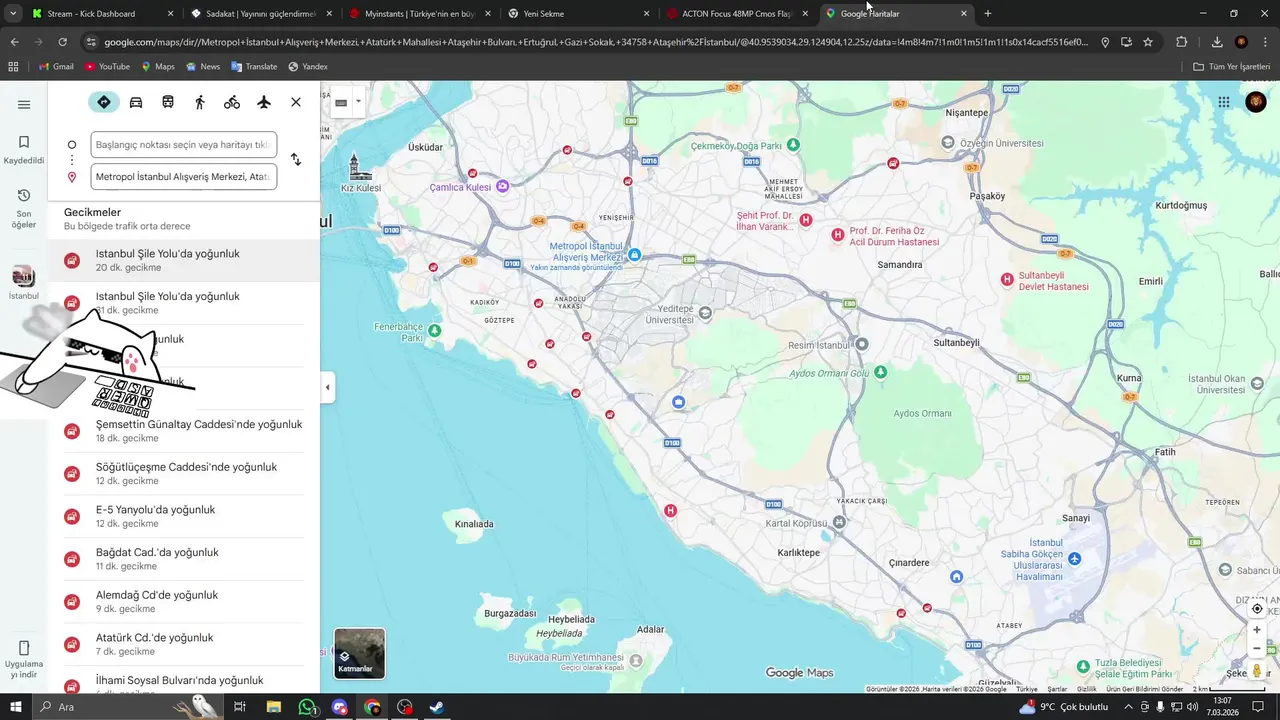This screenshot has height=720, width=1280.
Task: Open Street View pegman
Action: click(1257, 670)
